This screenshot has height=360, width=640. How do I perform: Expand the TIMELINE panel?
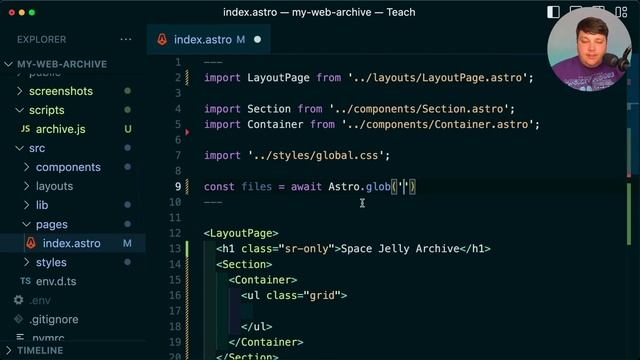click(x=40, y=350)
